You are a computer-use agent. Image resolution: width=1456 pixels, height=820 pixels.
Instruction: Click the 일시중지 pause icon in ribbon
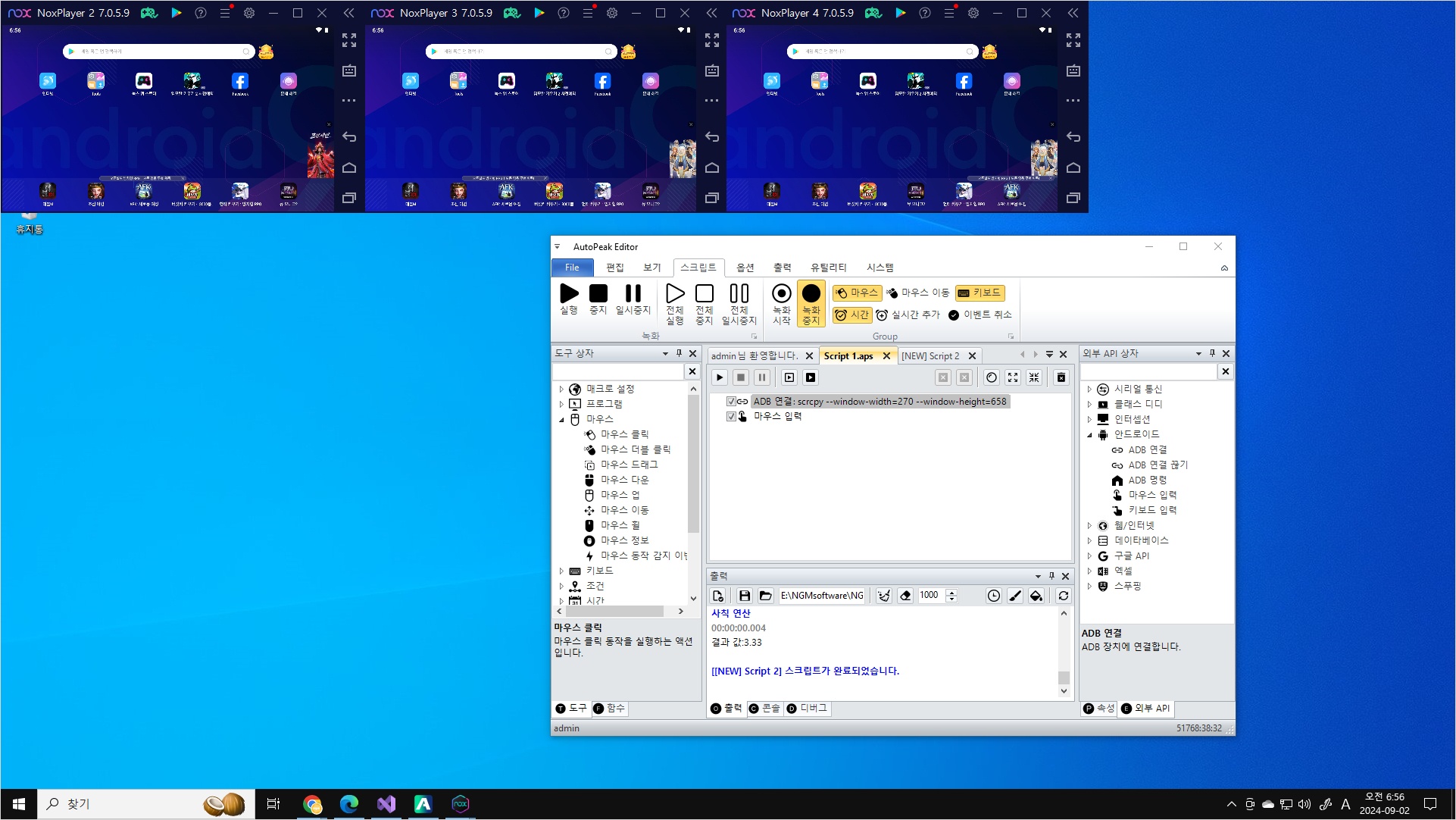(x=633, y=294)
